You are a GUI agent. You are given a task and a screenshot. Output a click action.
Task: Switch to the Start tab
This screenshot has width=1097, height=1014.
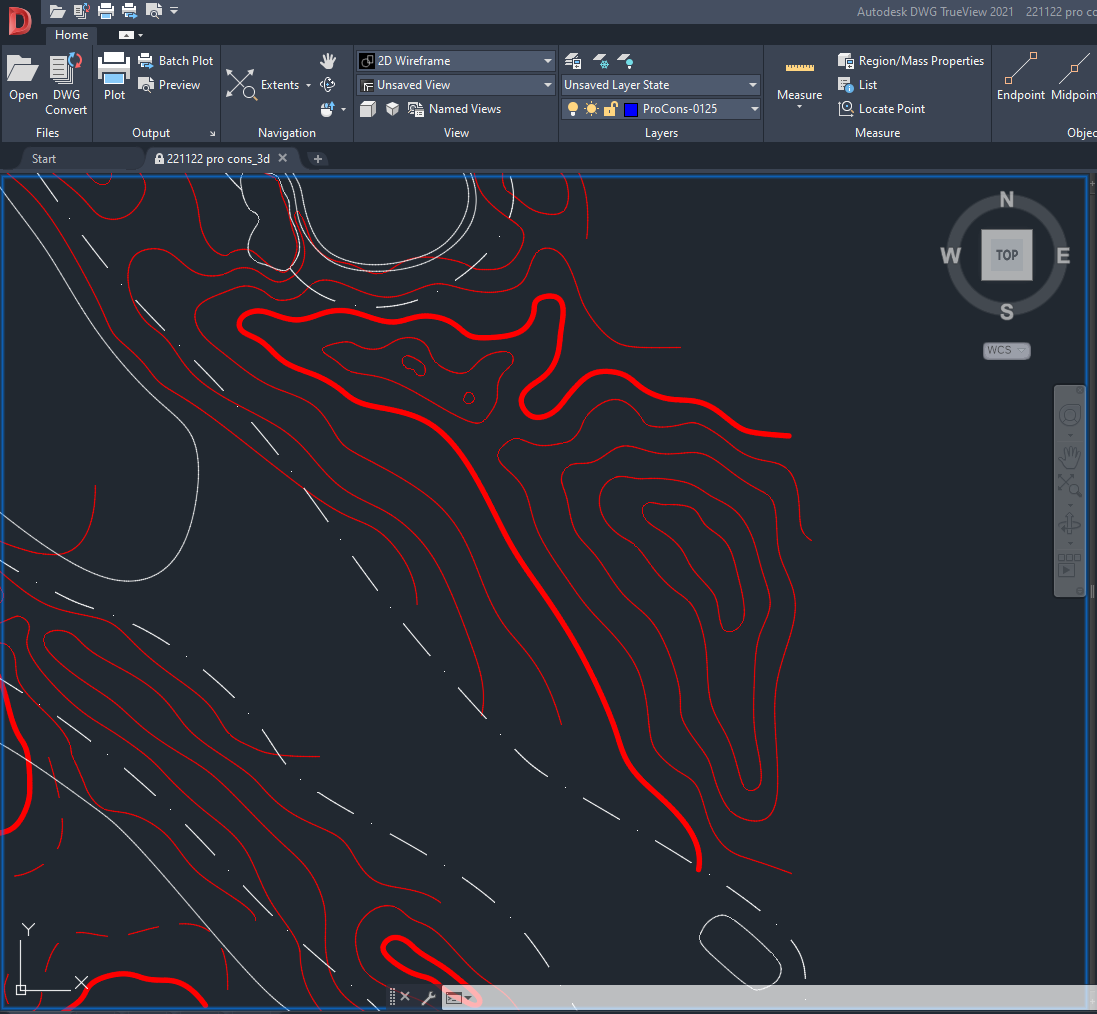point(43,158)
